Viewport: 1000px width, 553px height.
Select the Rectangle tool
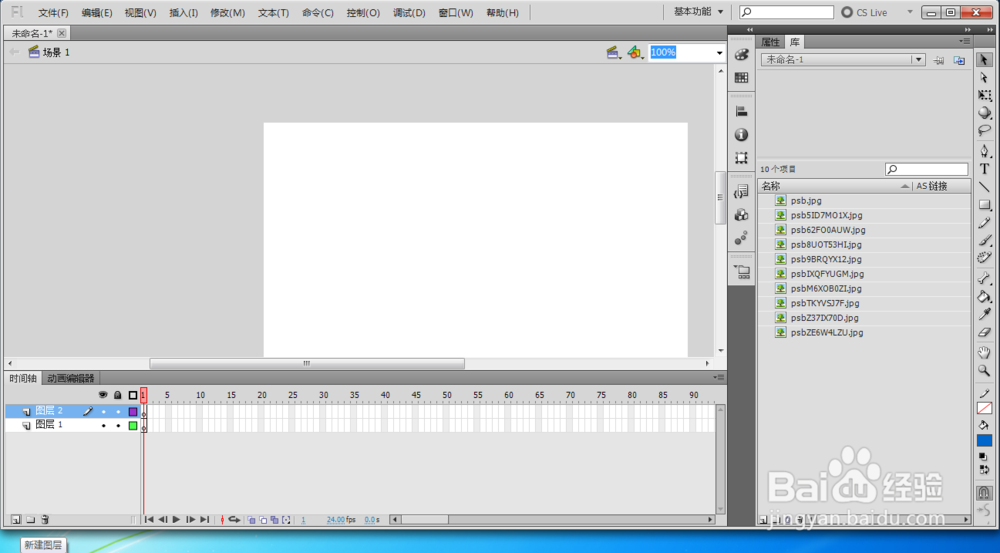984,205
